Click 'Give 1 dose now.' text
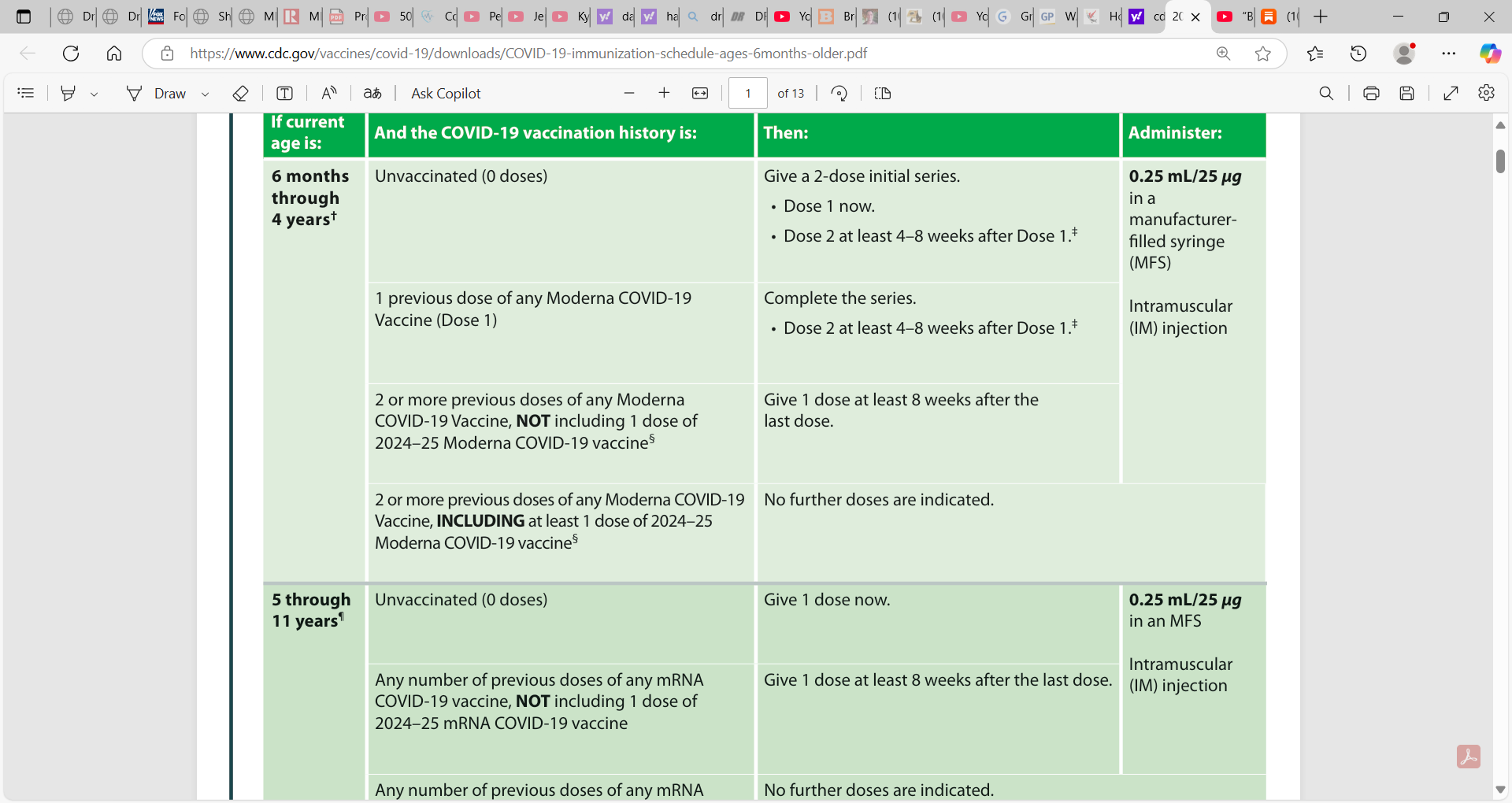The height and width of the screenshot is (803, 1512). click(x=827, y=600)
